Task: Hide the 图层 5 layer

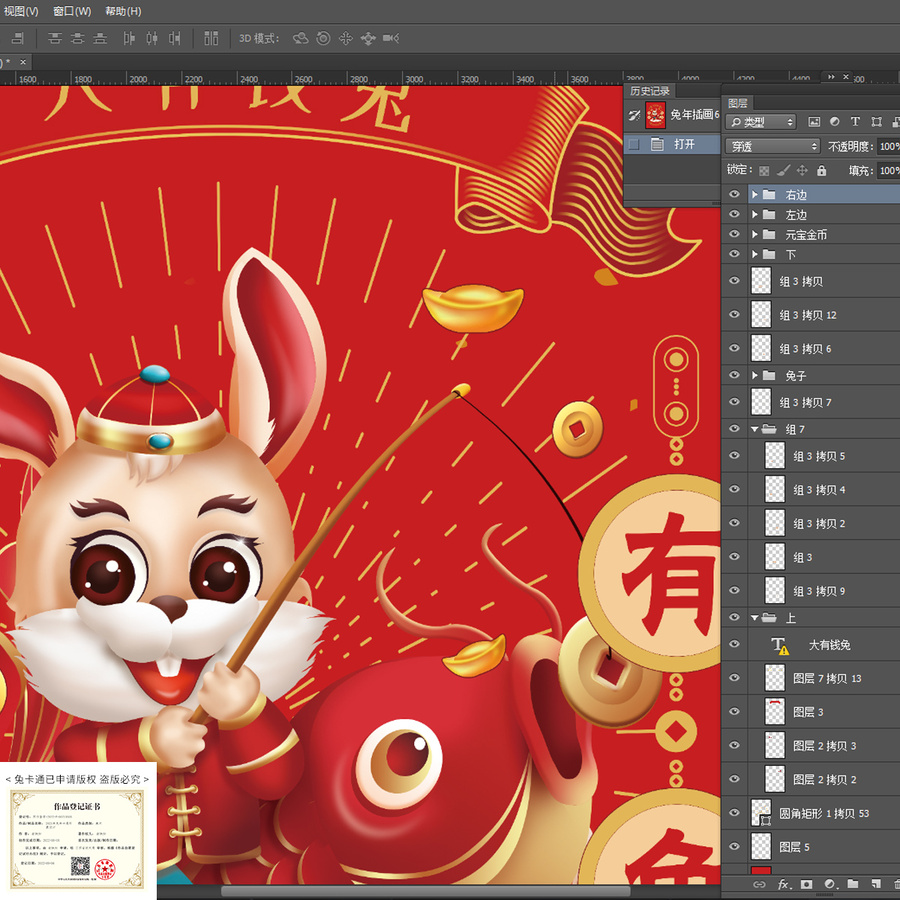Action: click(x=734, y=846)
